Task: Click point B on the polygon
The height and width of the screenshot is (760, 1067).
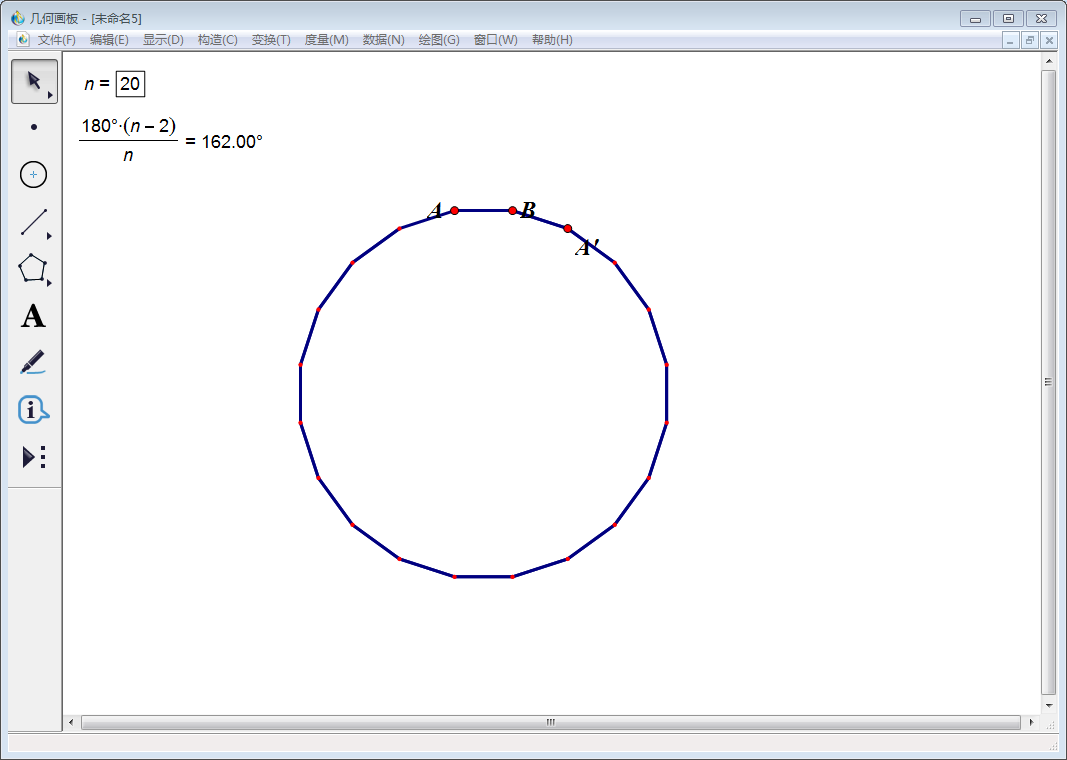Action: click(512, 210)
